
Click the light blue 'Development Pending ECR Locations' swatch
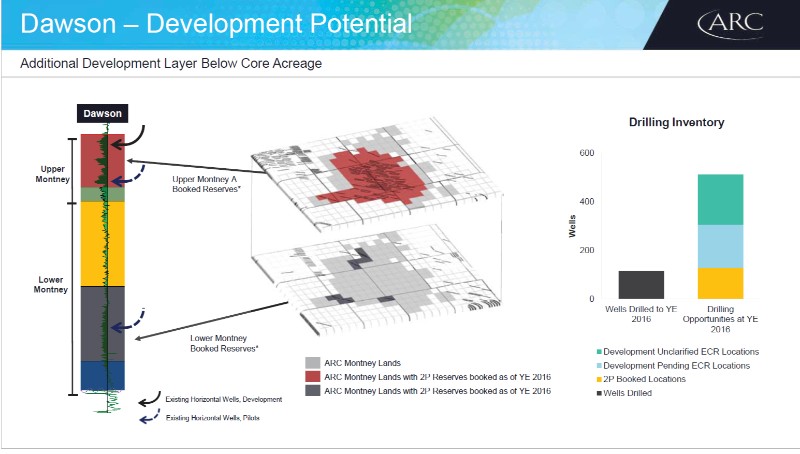click(599, 366)
